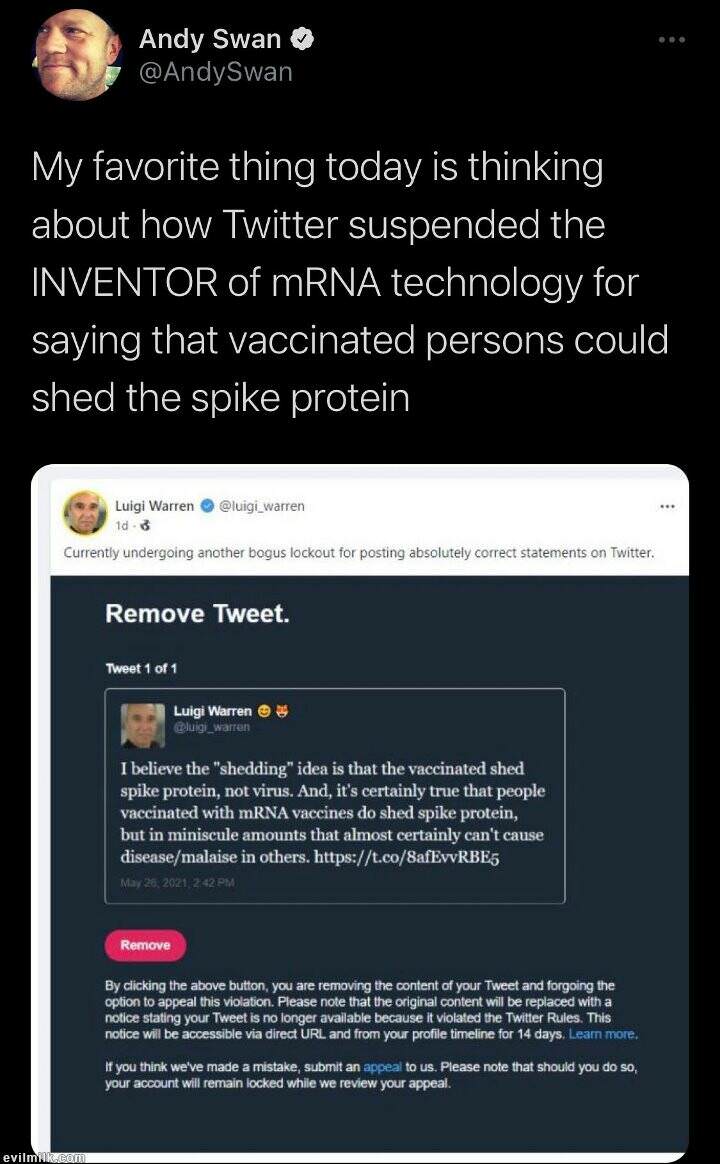The image size is (720, 1164).
Task: Click the avatar inside the Remove Tweet box
Action: click(x=143, y=725)
